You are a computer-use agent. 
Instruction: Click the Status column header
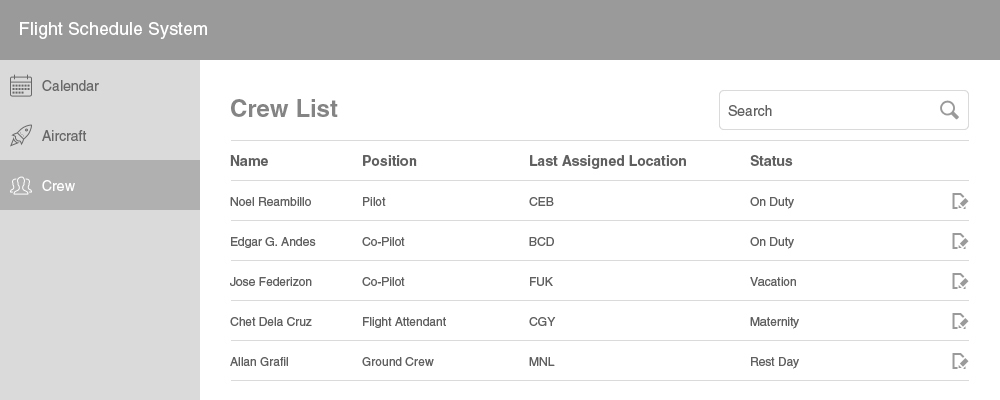tap(771, 161)
